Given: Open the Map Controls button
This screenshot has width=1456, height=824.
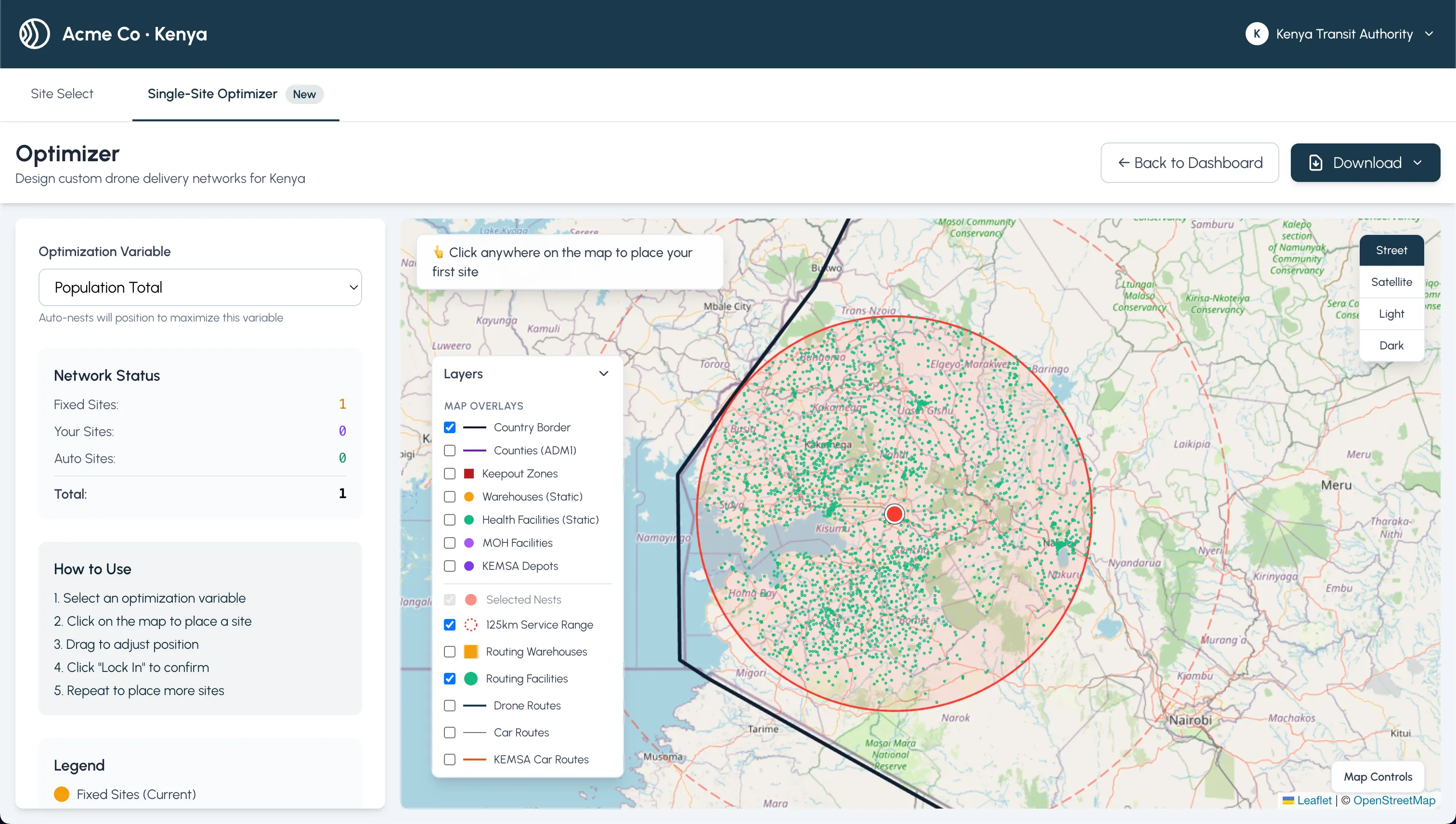Looking at the screenshot, I should tap(1378, 776).
